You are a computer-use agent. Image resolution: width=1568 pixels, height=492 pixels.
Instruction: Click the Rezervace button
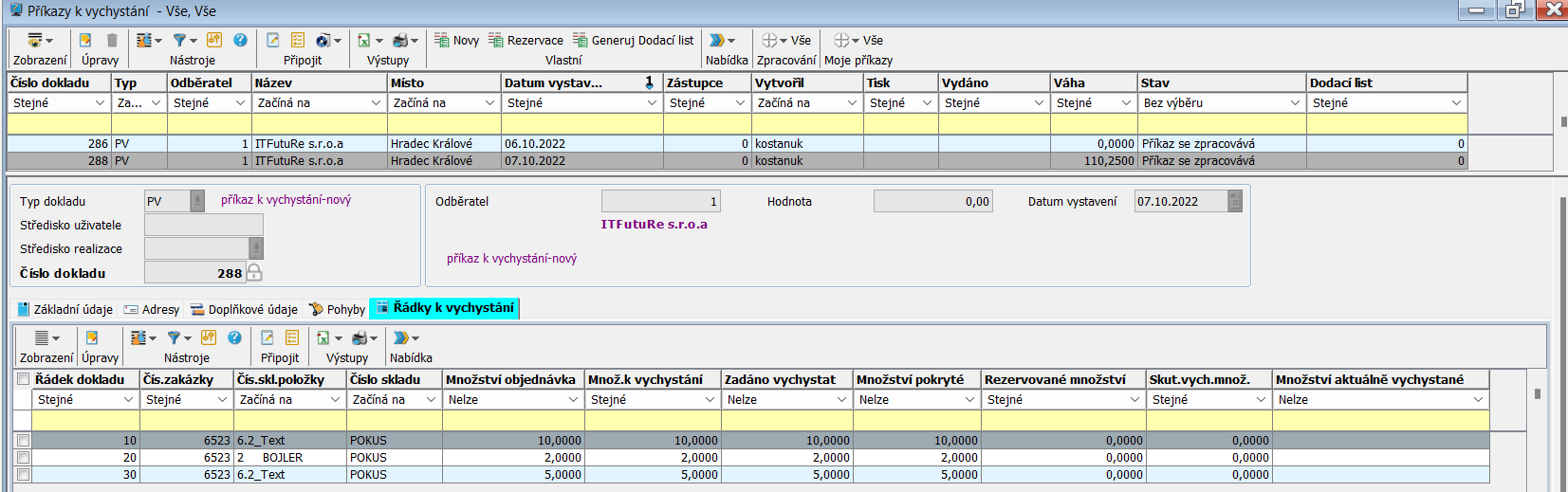pos(526,40)
